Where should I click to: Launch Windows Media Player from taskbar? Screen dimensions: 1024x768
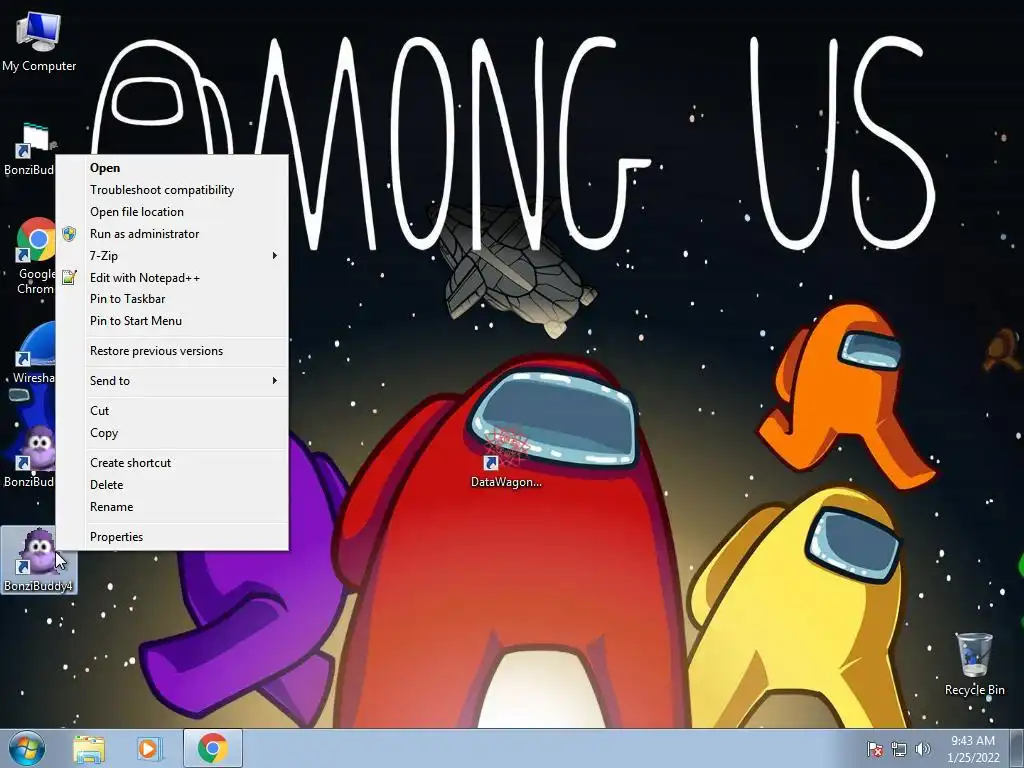(x=148, y=748)
